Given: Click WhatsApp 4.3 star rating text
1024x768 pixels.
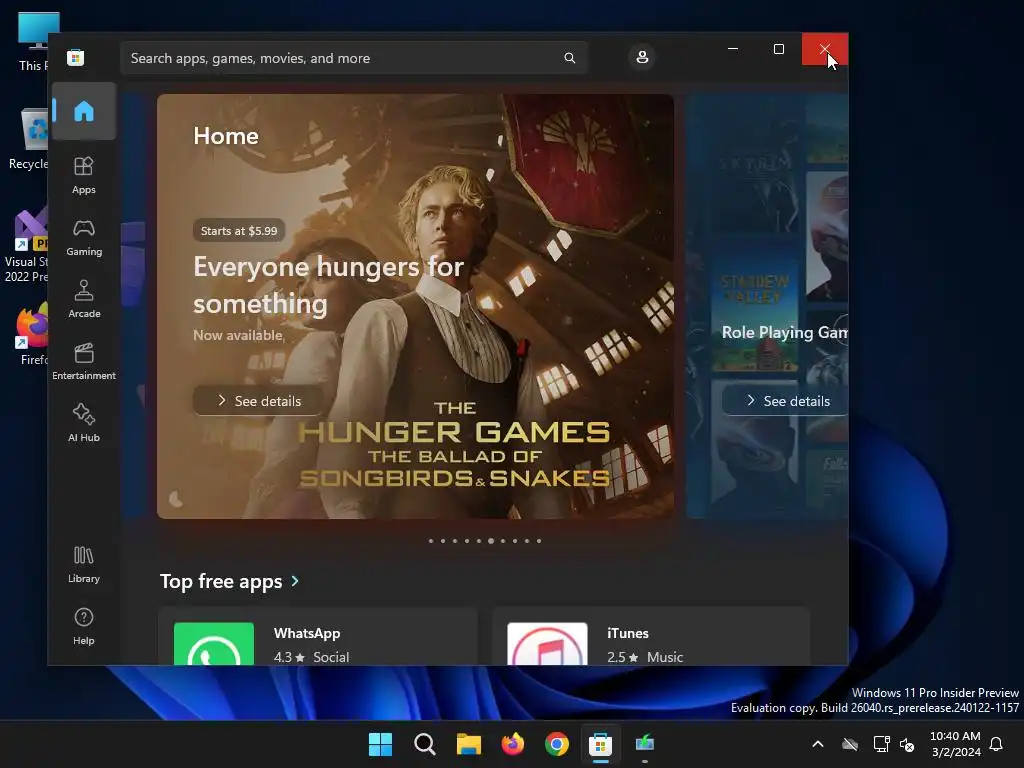Looking at the screenshot, I should tap(289, 657).
